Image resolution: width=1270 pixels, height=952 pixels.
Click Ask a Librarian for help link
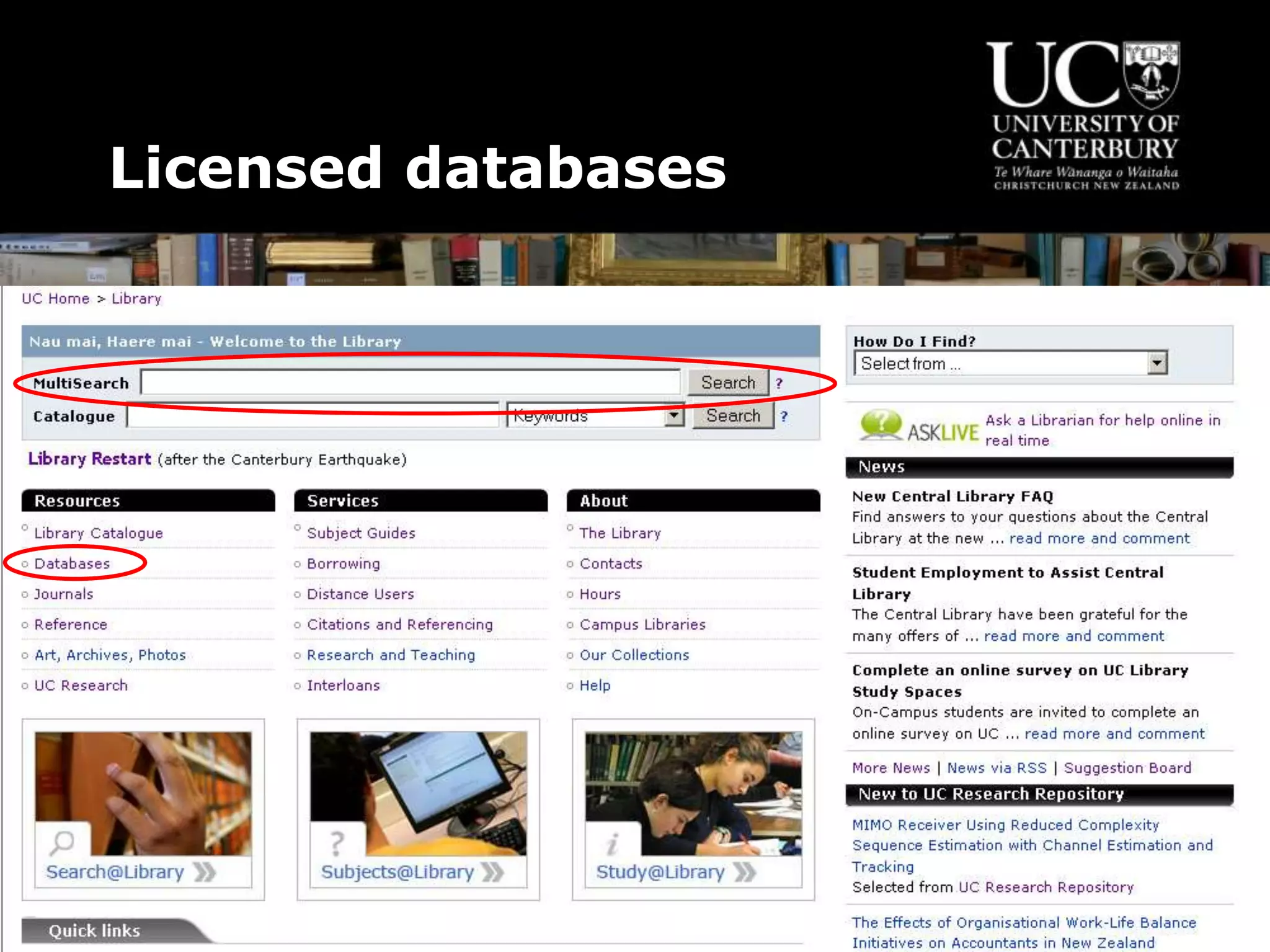pos(1103,430)
